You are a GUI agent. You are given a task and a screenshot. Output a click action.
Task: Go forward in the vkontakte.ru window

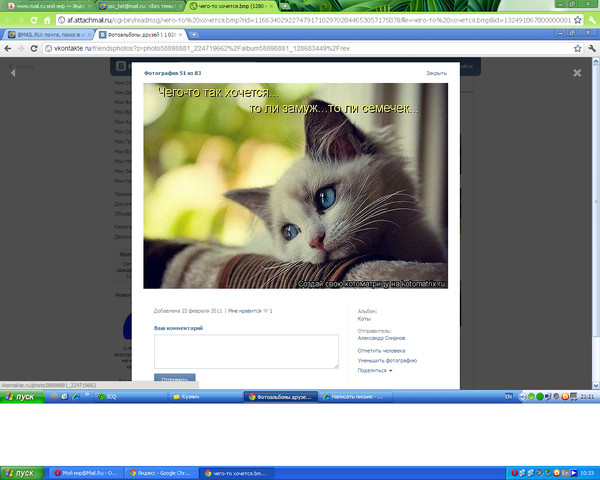[x=21, y=49]
